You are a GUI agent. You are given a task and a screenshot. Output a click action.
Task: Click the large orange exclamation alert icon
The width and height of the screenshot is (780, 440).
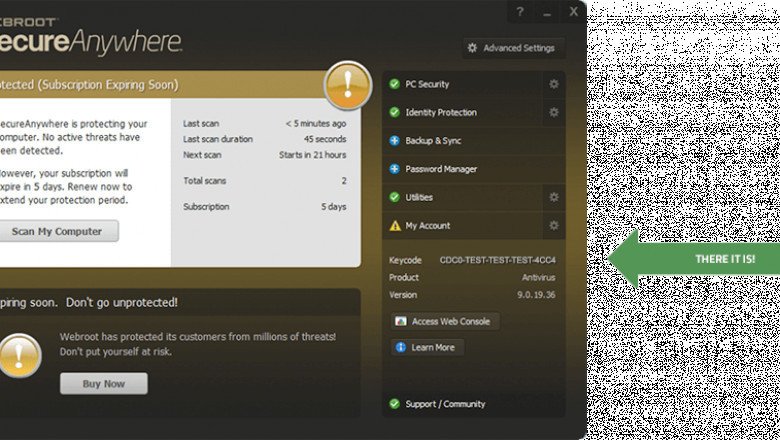[x=348, y=85]
